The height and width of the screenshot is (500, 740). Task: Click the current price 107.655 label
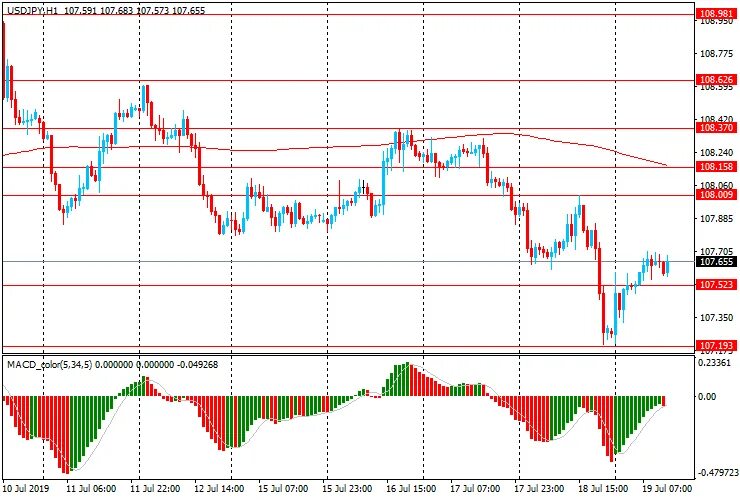click(716, 262)
